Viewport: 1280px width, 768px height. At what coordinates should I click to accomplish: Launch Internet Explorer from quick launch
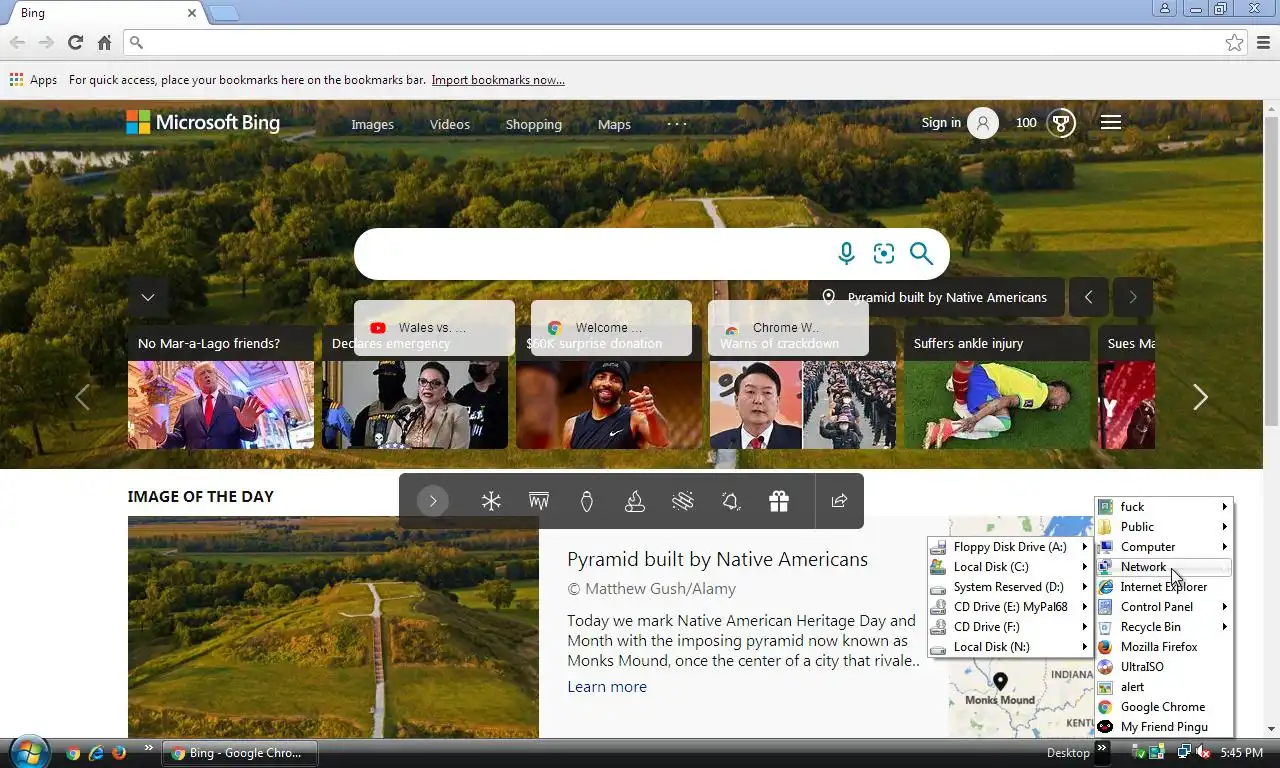click(96, 753)
